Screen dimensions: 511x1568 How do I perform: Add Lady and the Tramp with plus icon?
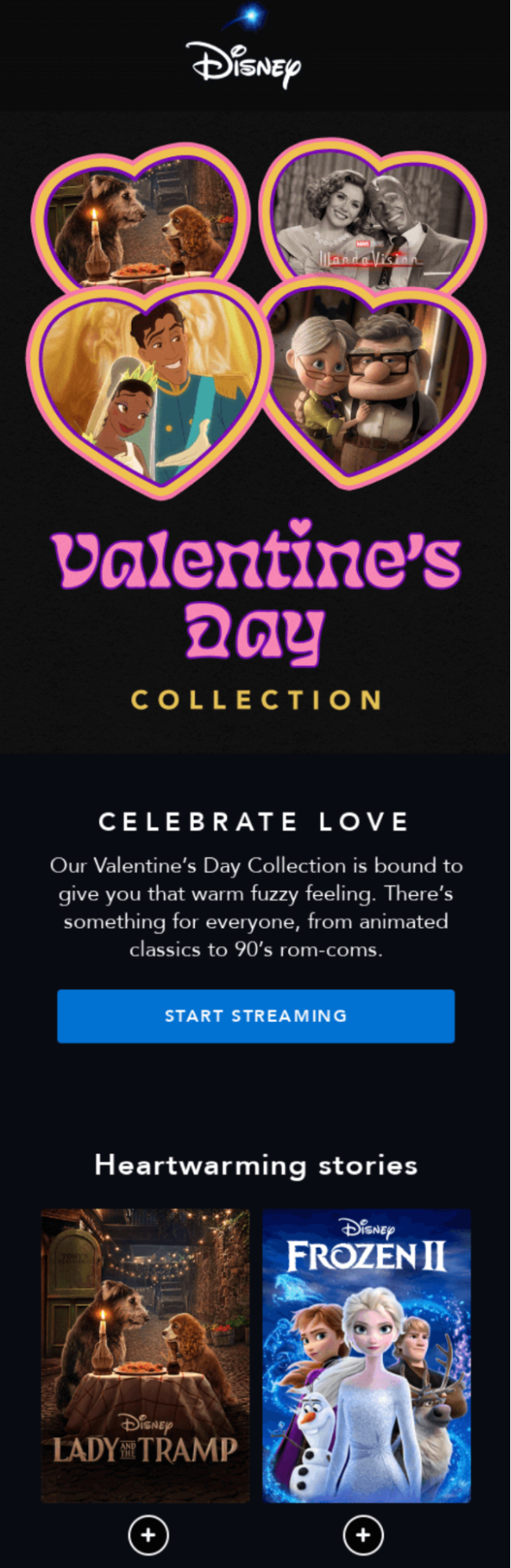click(148, 1534)
